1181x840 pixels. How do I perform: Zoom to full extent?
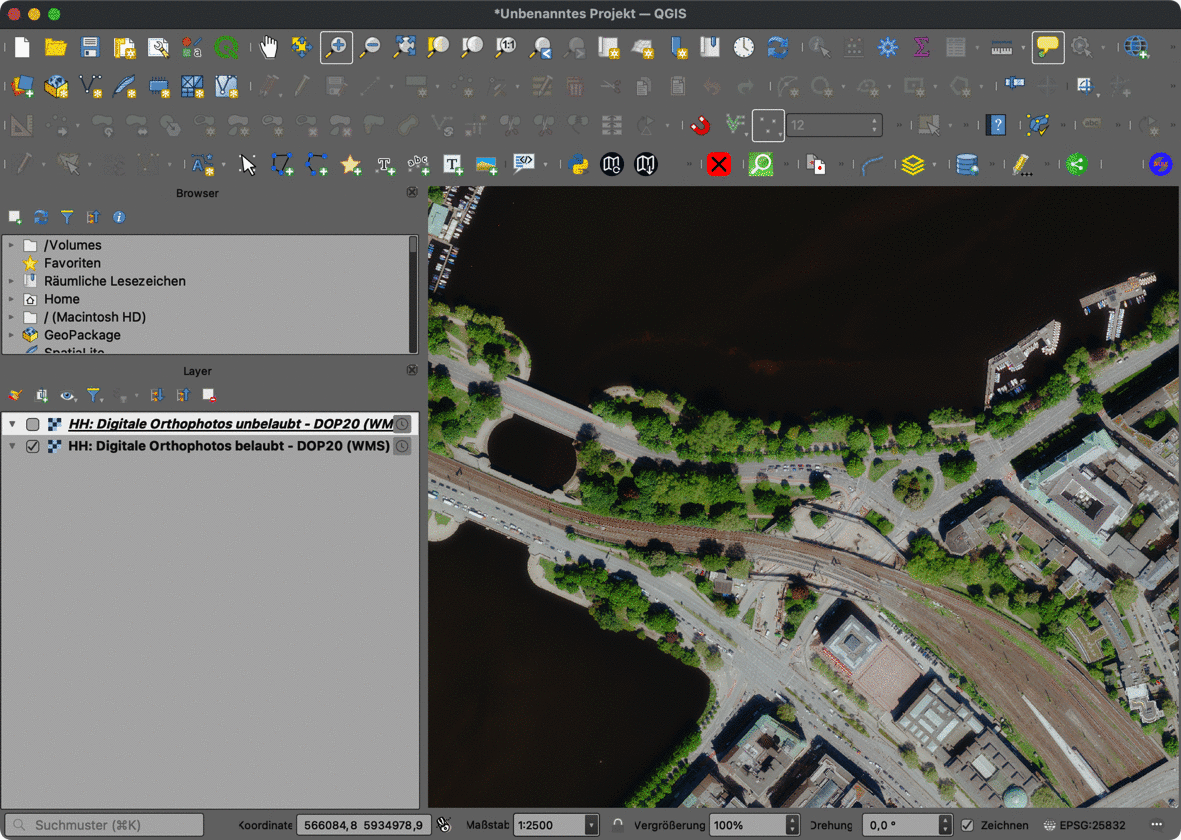[404, 47]
